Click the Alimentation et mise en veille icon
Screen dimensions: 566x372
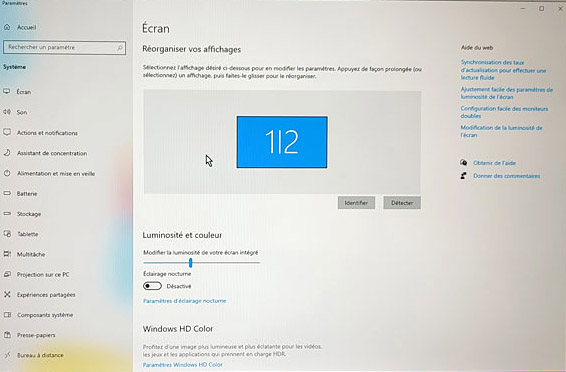tap(7, 173)
